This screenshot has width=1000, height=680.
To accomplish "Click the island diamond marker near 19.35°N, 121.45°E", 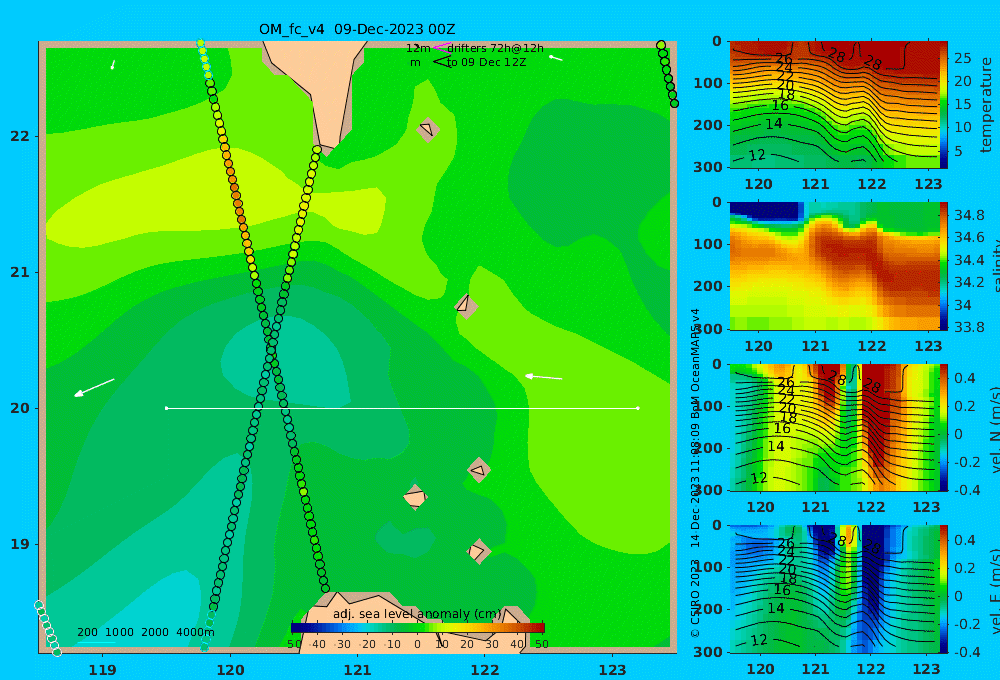I will 415,497.
